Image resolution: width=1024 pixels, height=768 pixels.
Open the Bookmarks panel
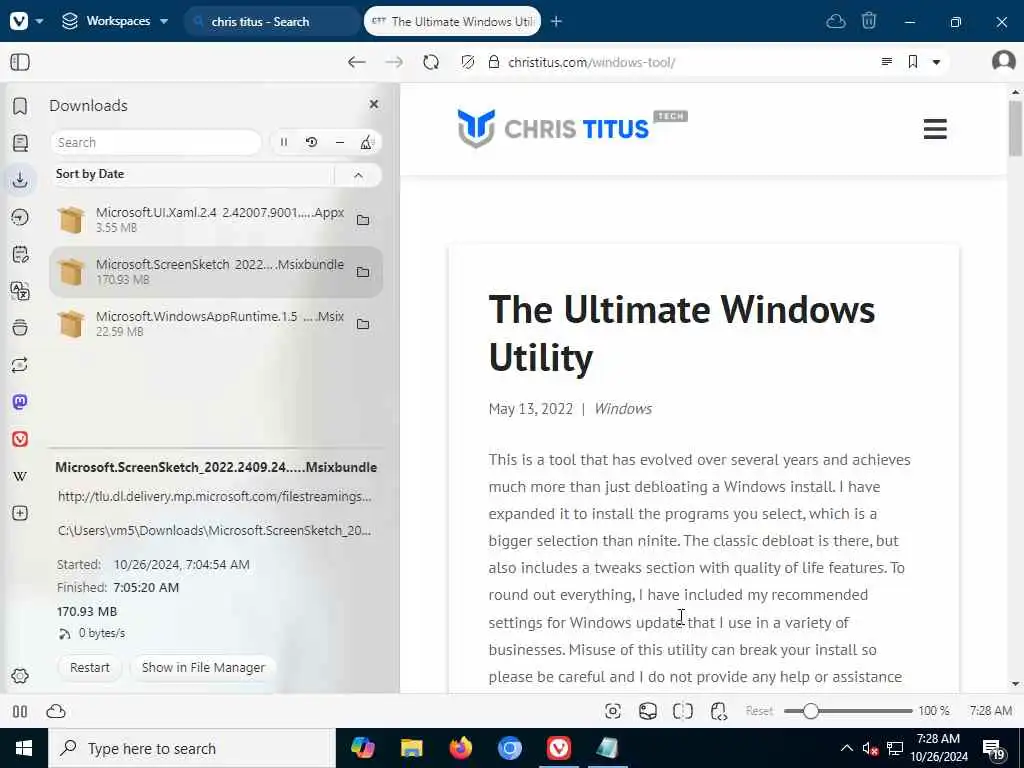pyautogui.click(x=20, y=106)
